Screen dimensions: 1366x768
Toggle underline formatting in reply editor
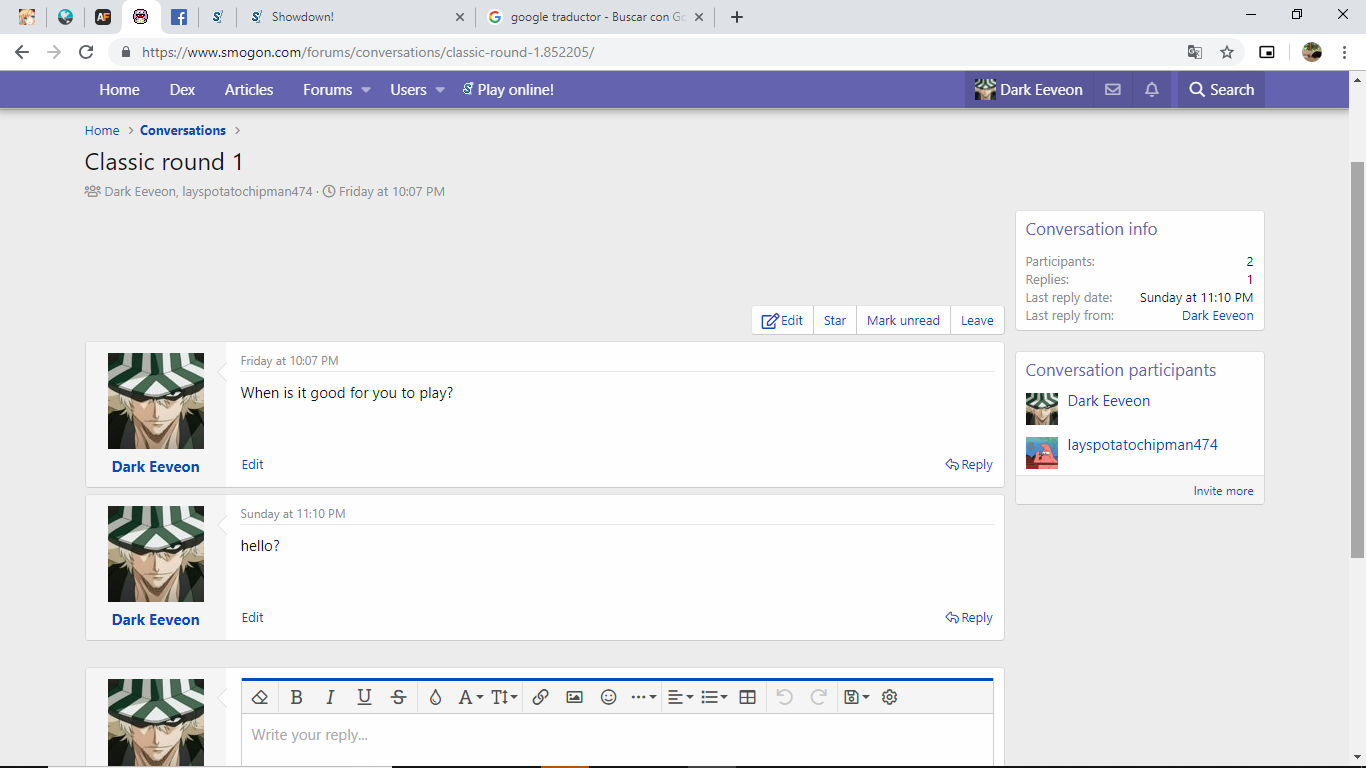(364, 697)
